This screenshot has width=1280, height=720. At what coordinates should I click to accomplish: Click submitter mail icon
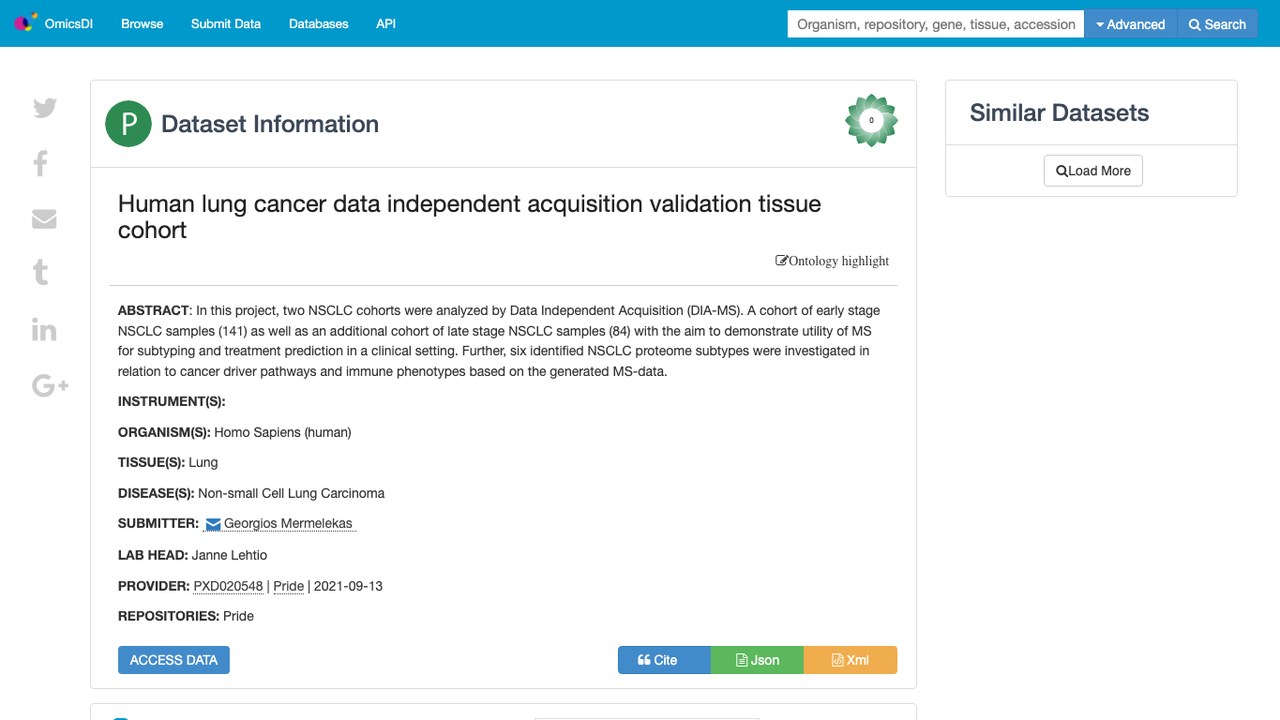tap(213, 524)
